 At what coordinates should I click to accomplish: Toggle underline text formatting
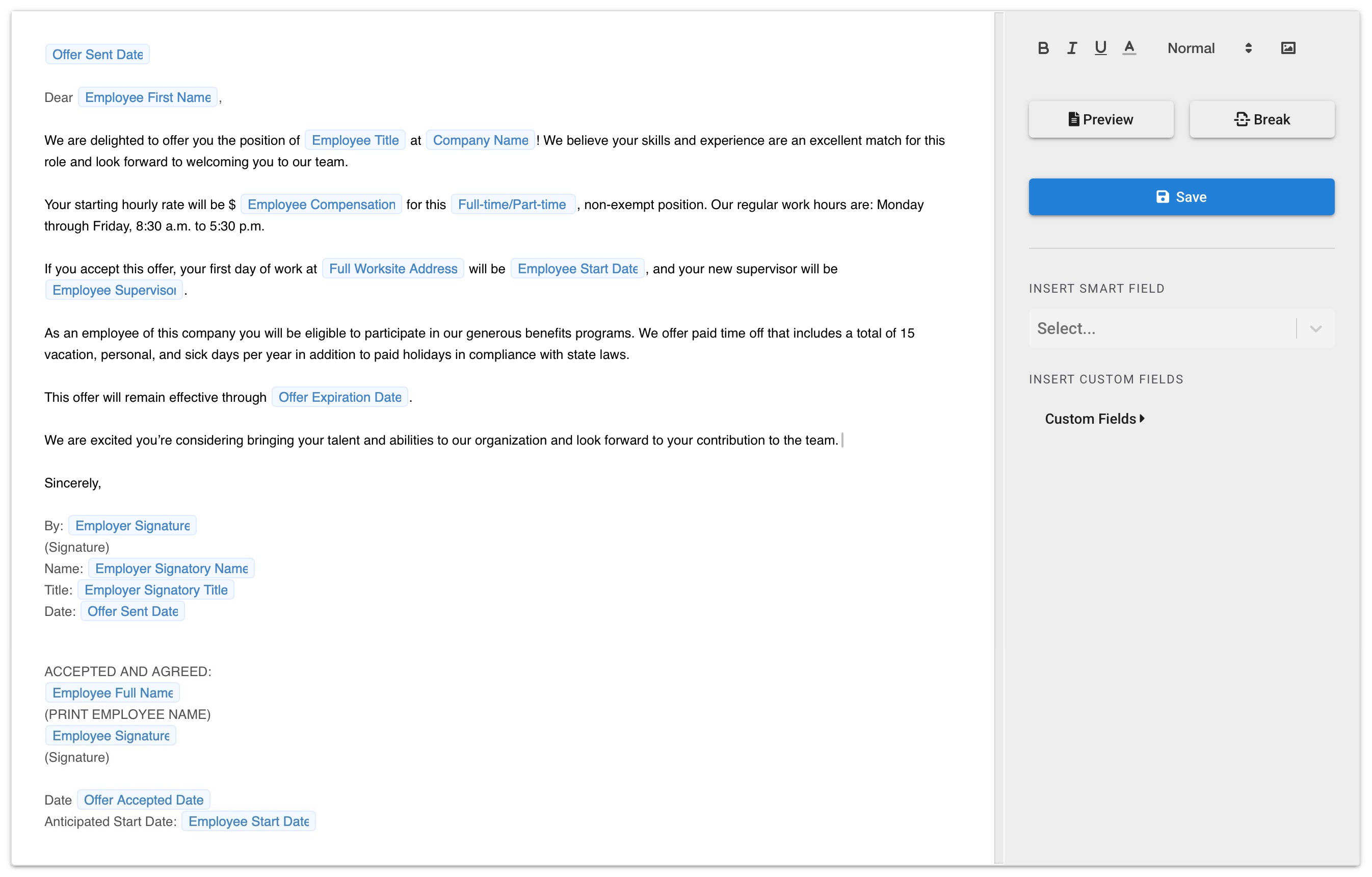[1100, 48]
